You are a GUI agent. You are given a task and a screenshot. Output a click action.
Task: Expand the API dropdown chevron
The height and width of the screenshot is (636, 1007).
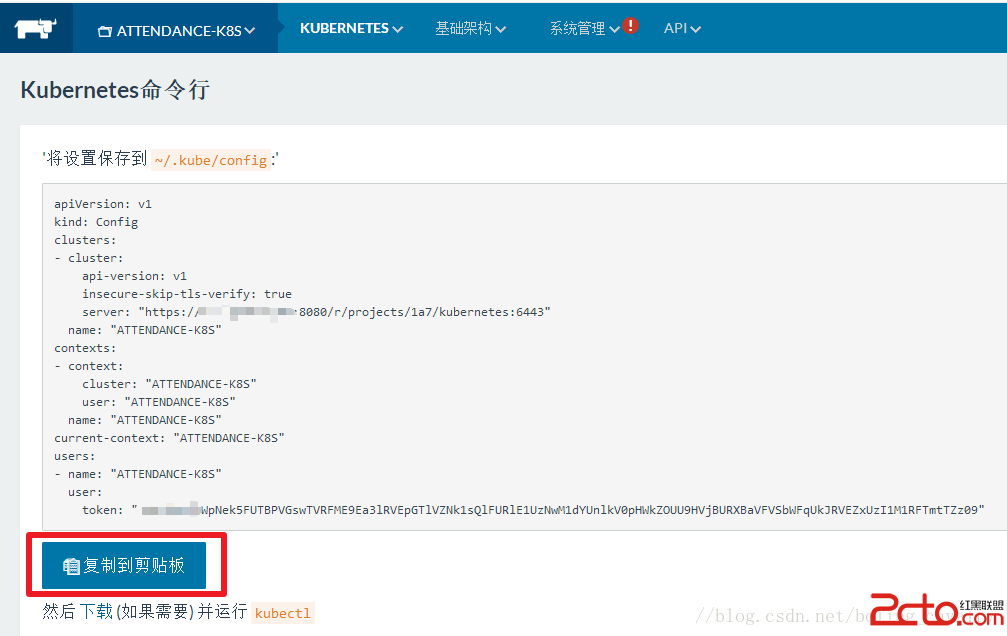[x=697, y=28]
